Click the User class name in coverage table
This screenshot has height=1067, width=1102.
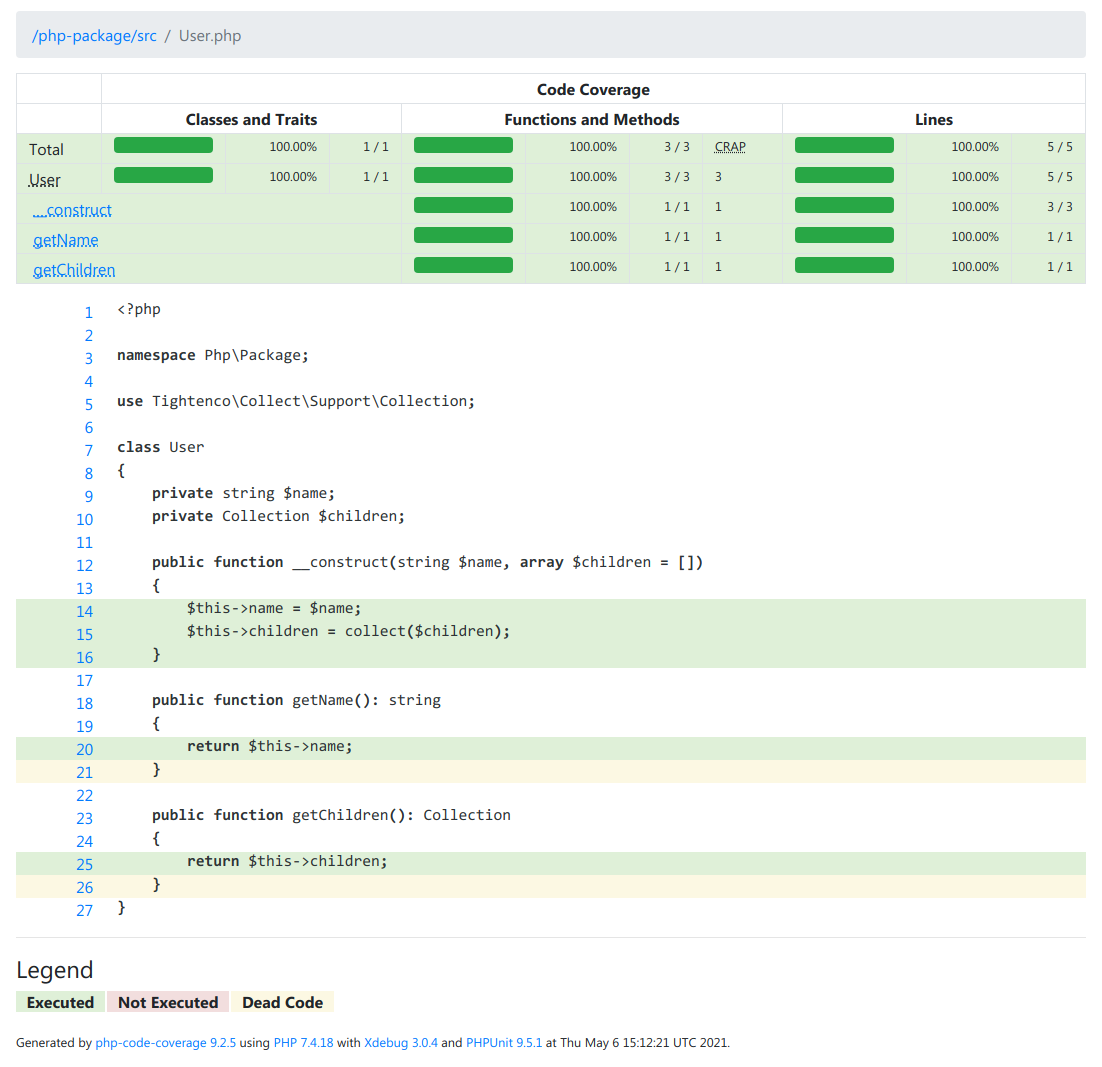46,178
